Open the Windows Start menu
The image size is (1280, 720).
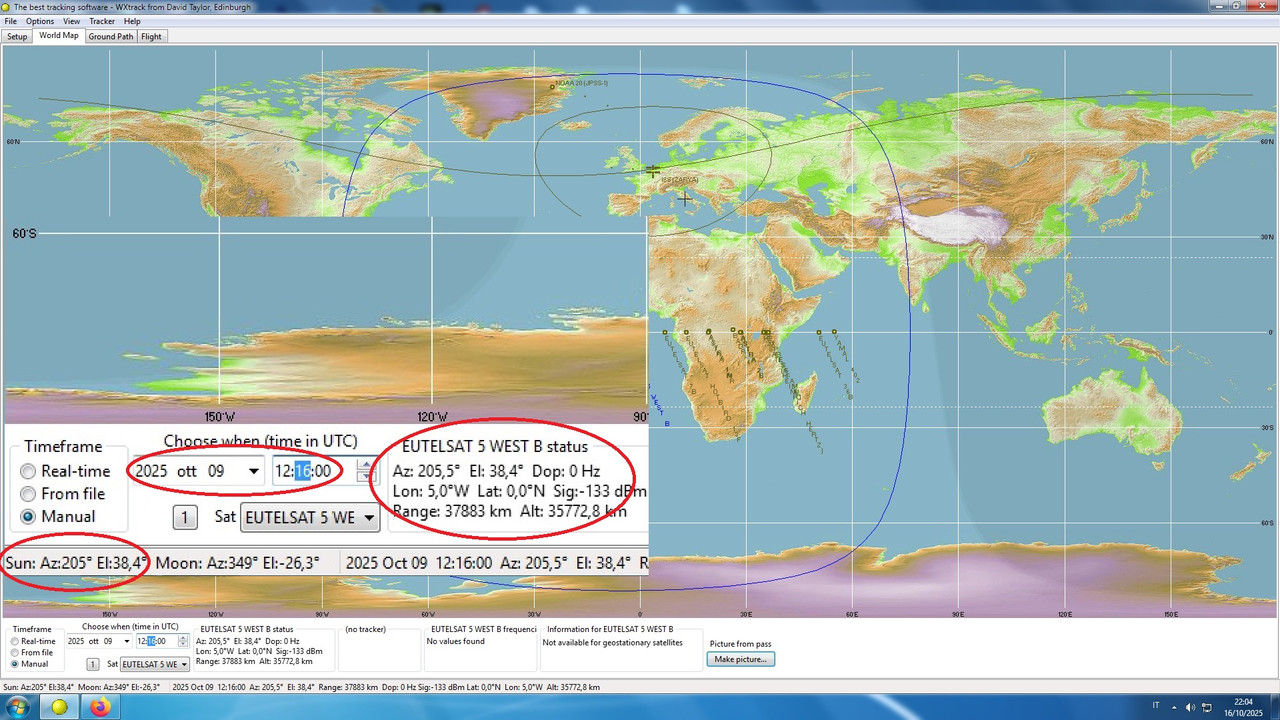coord(18,707)
